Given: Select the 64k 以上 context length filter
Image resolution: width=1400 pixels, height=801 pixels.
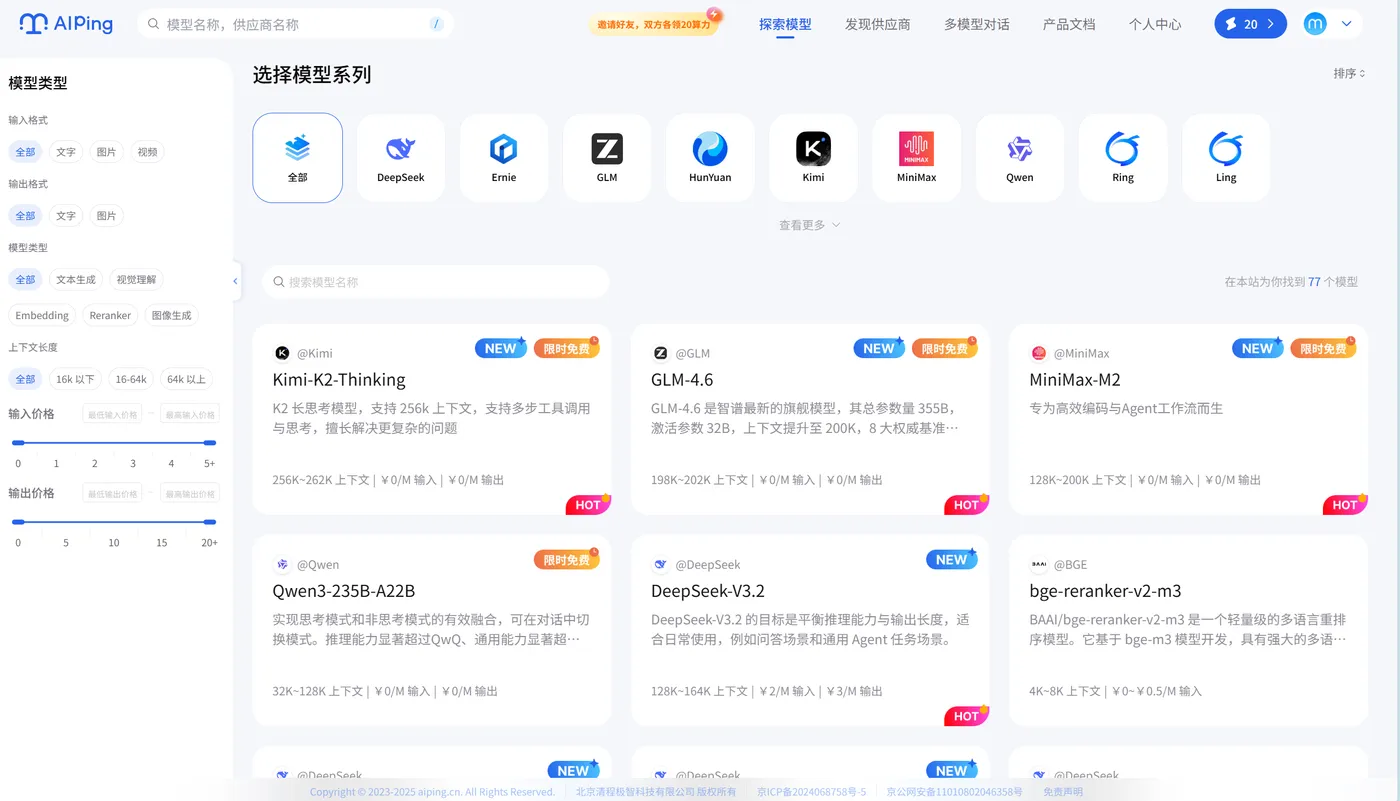Looking at the screenshot, I should (x=186, y=379).
